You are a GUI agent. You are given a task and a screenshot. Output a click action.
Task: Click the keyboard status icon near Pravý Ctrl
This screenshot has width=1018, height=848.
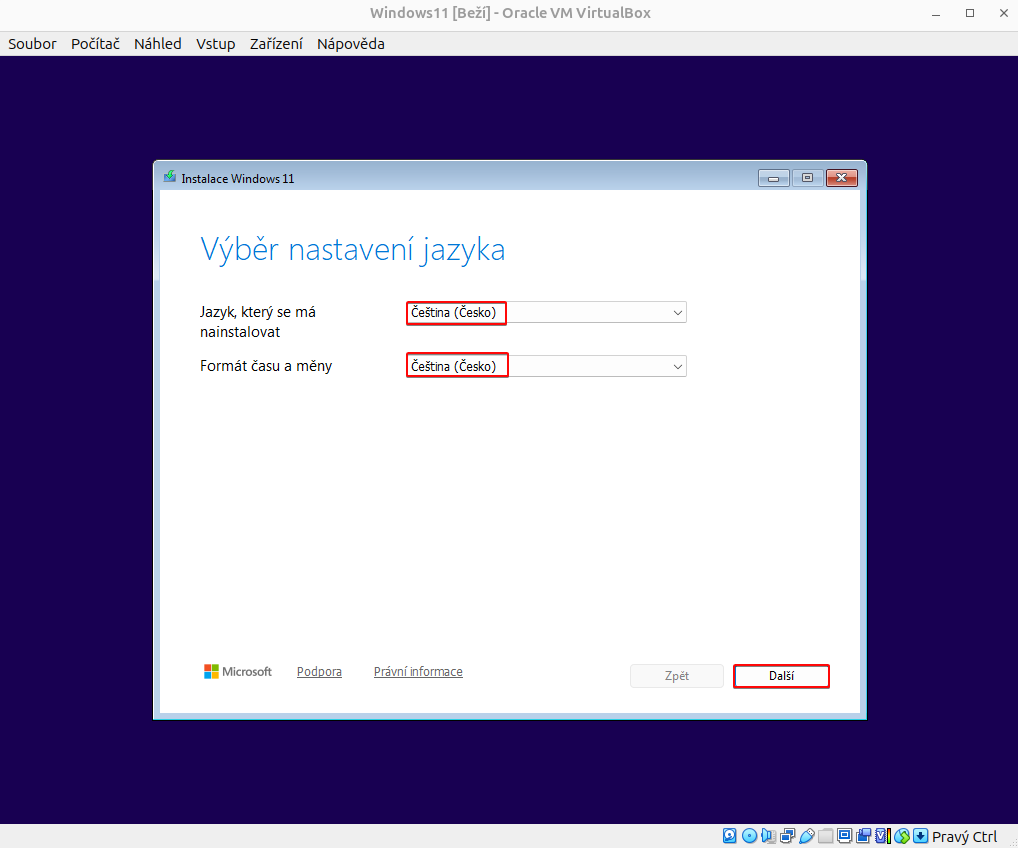click(920, 836)
